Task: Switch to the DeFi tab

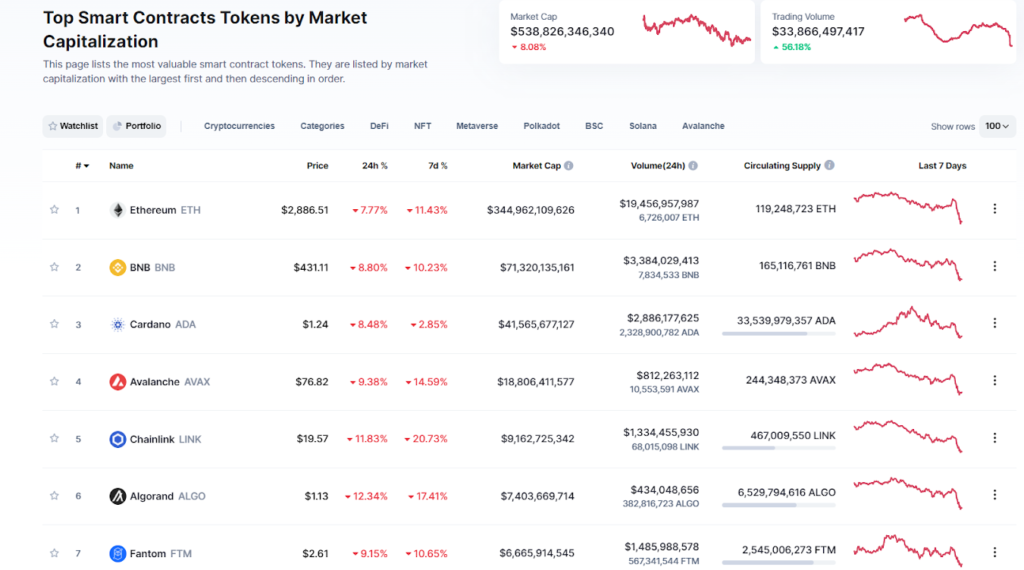Action: (x=379, y=126)
